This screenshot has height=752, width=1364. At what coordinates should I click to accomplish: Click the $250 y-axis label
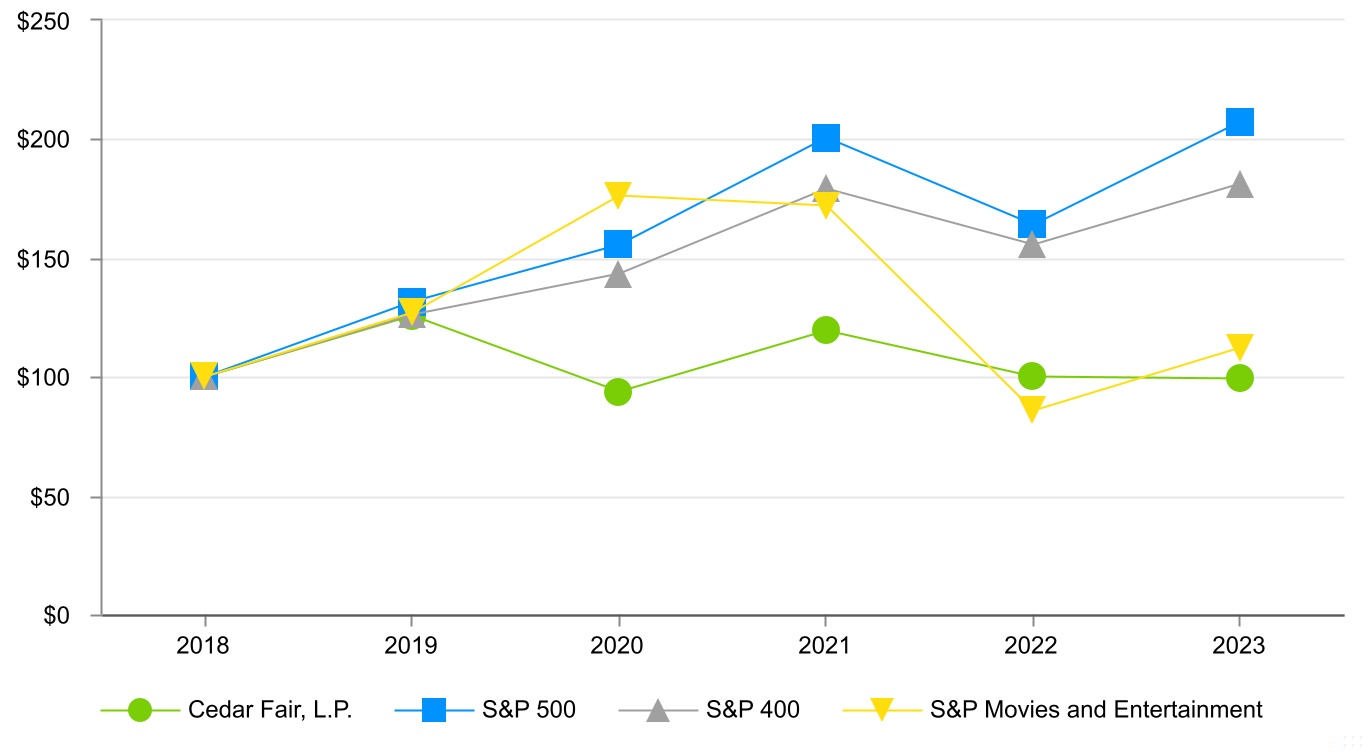[43, 20]
